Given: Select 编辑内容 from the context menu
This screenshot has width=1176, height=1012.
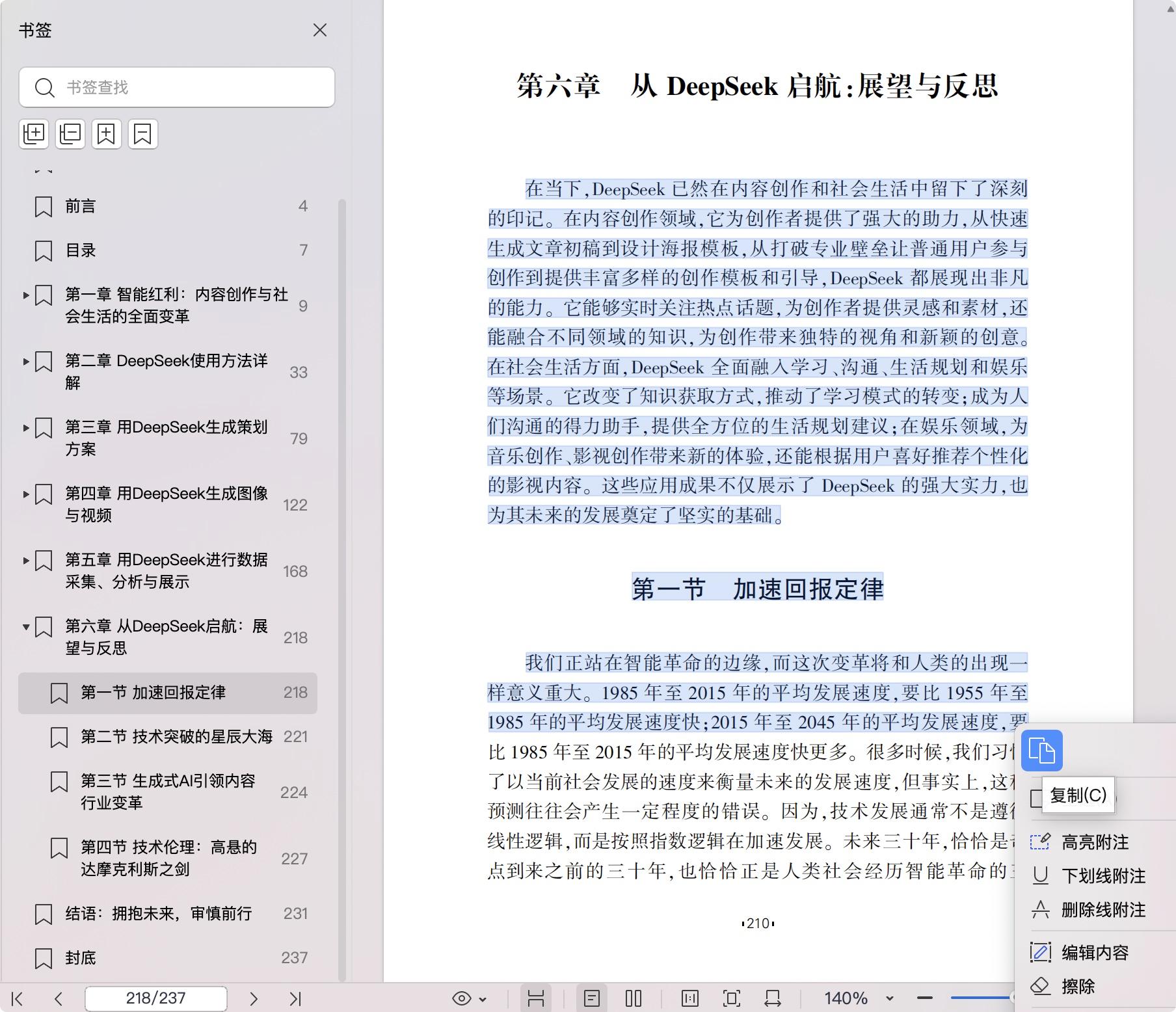Looking at the screenshot, I should [x=1095, y=953].
